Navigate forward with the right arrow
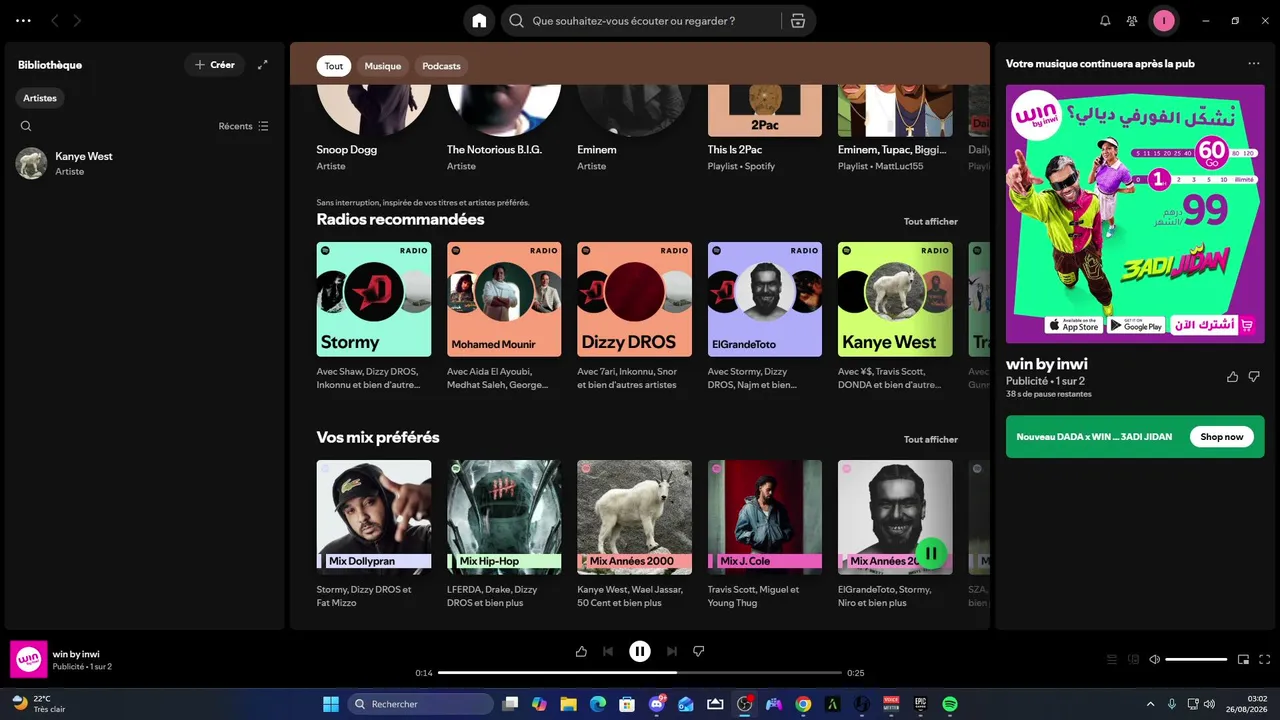Screen dimensions: 1280x720 tap(78, 21)
